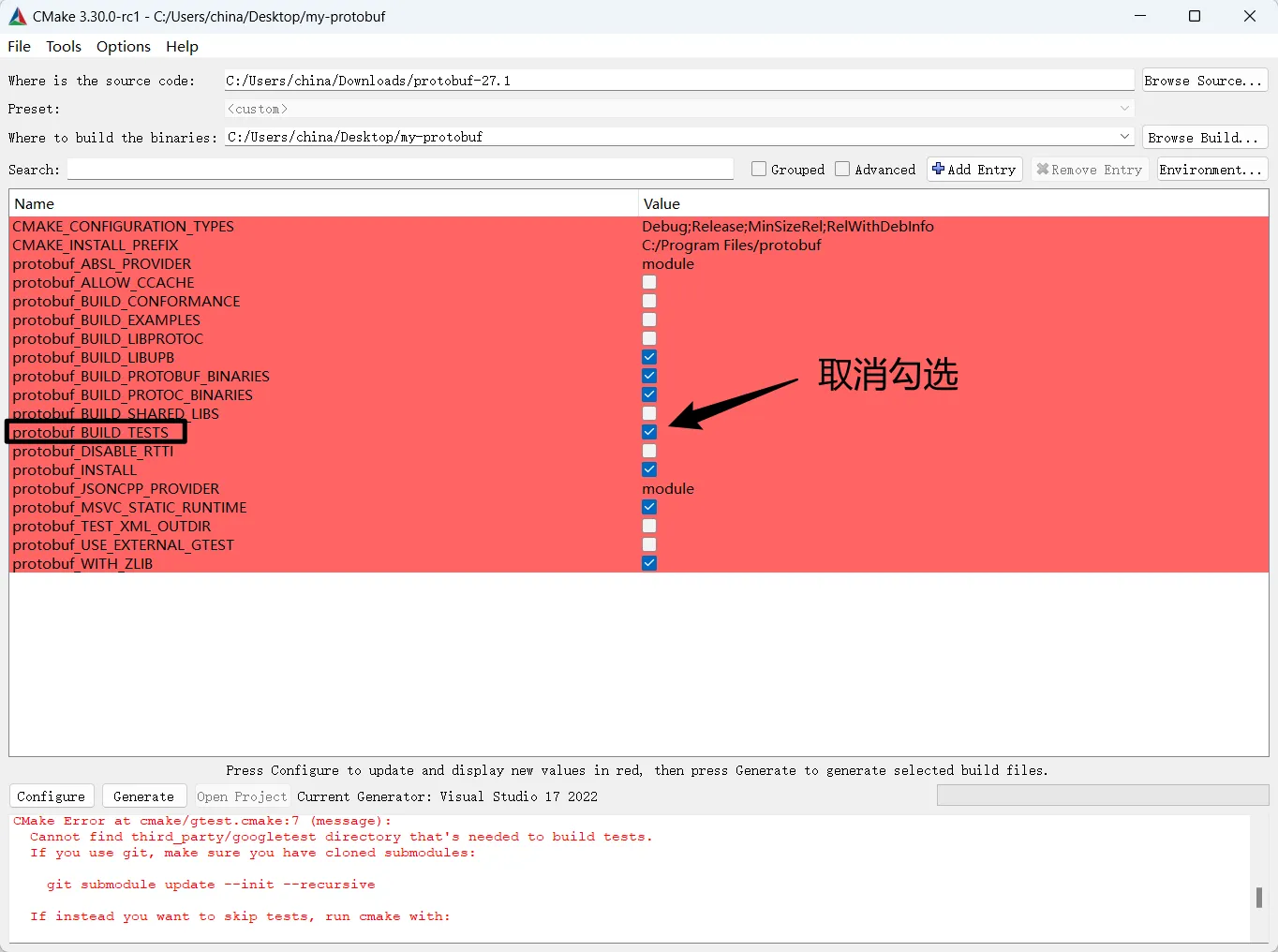Open the Tools menu
Screen dimensions: 1278x952
pos(64,46)
